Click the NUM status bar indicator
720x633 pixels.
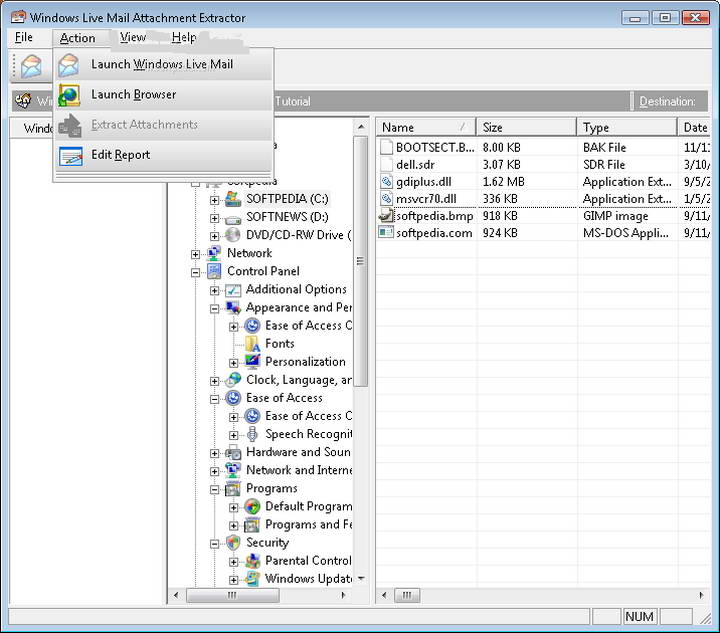(x=639, y=616)
